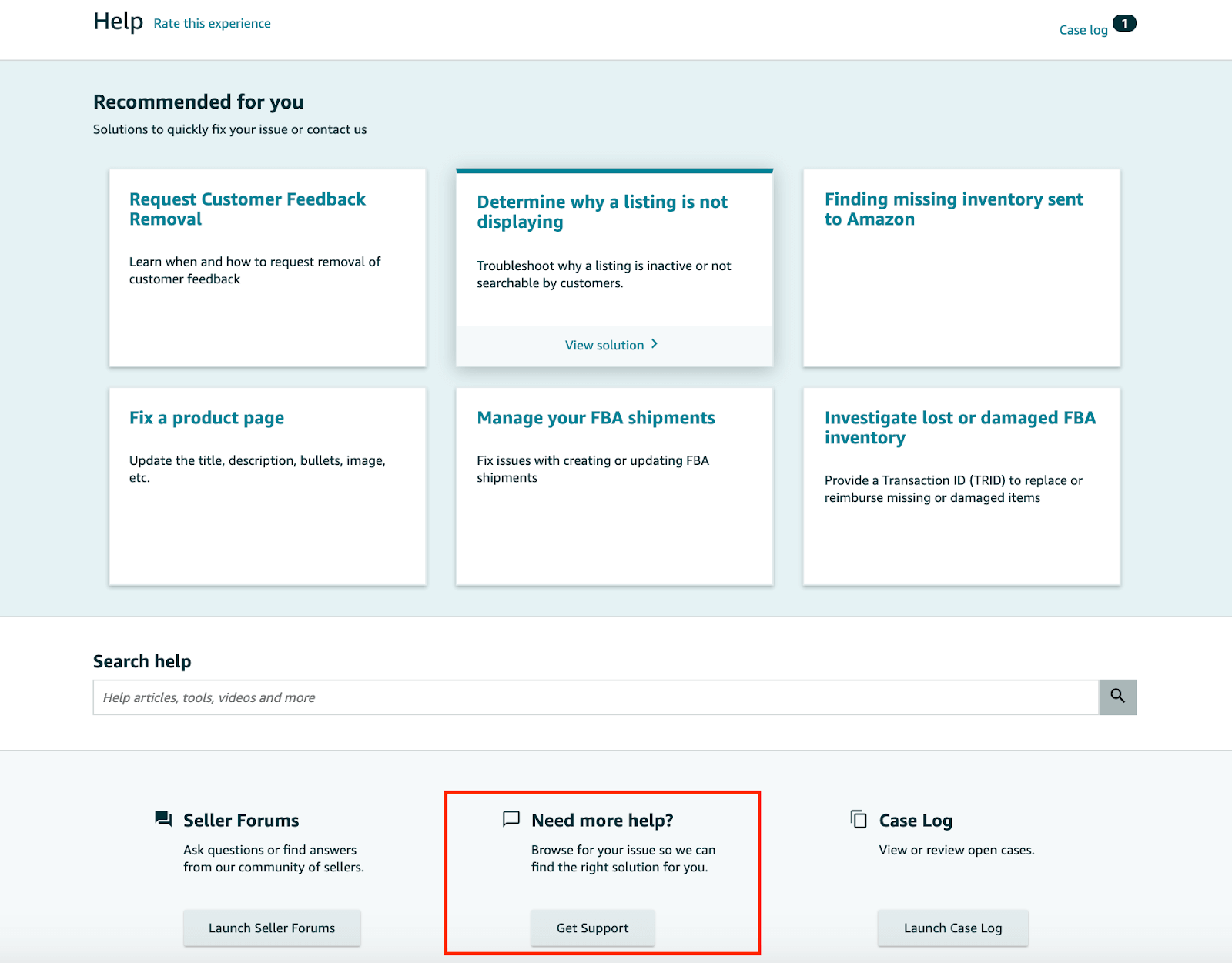Click the Seller Forums chat icon
The height and width of the screenshot is (963, 1232).
[163, 820]
